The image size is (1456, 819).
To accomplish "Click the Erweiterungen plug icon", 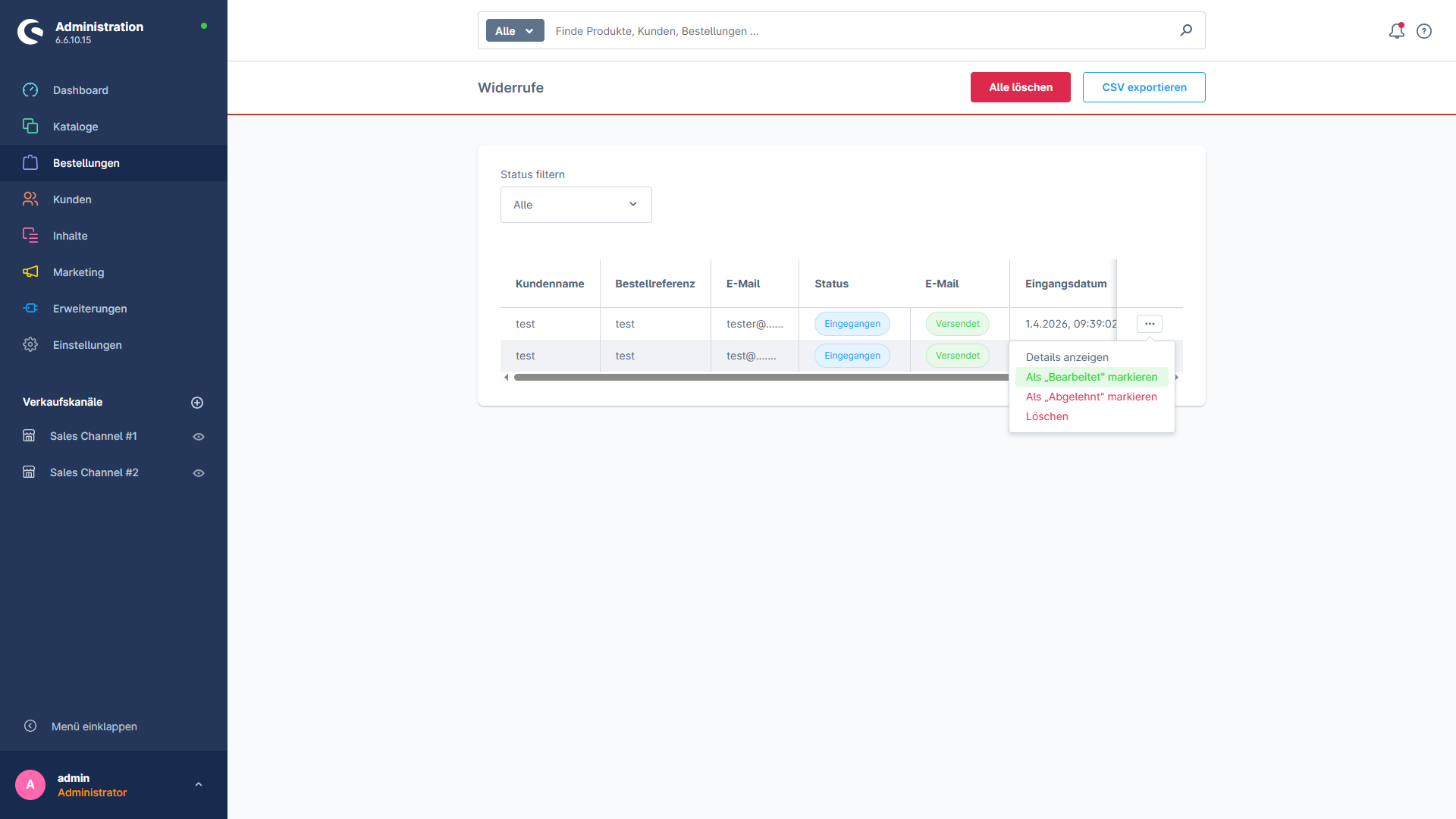I will point(30,309).
